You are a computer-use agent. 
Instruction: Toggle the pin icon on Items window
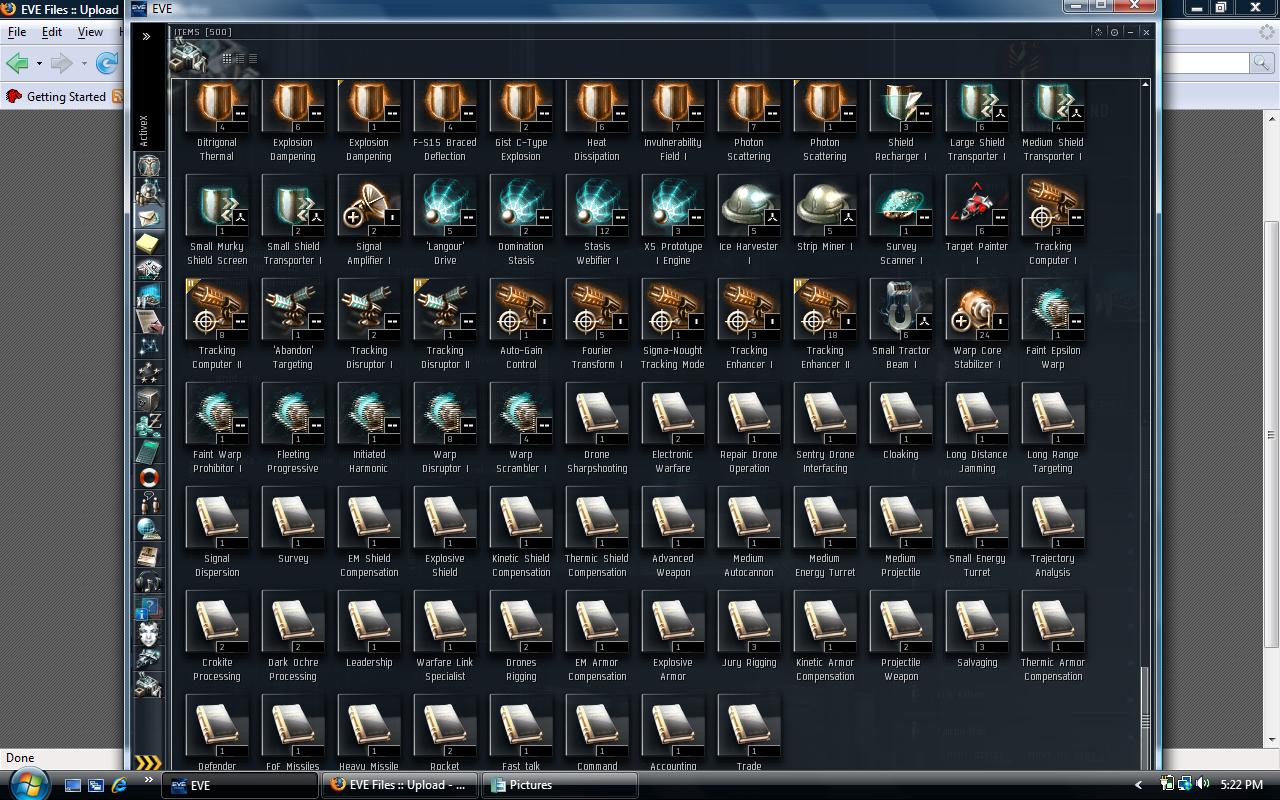coord(1115,32)
